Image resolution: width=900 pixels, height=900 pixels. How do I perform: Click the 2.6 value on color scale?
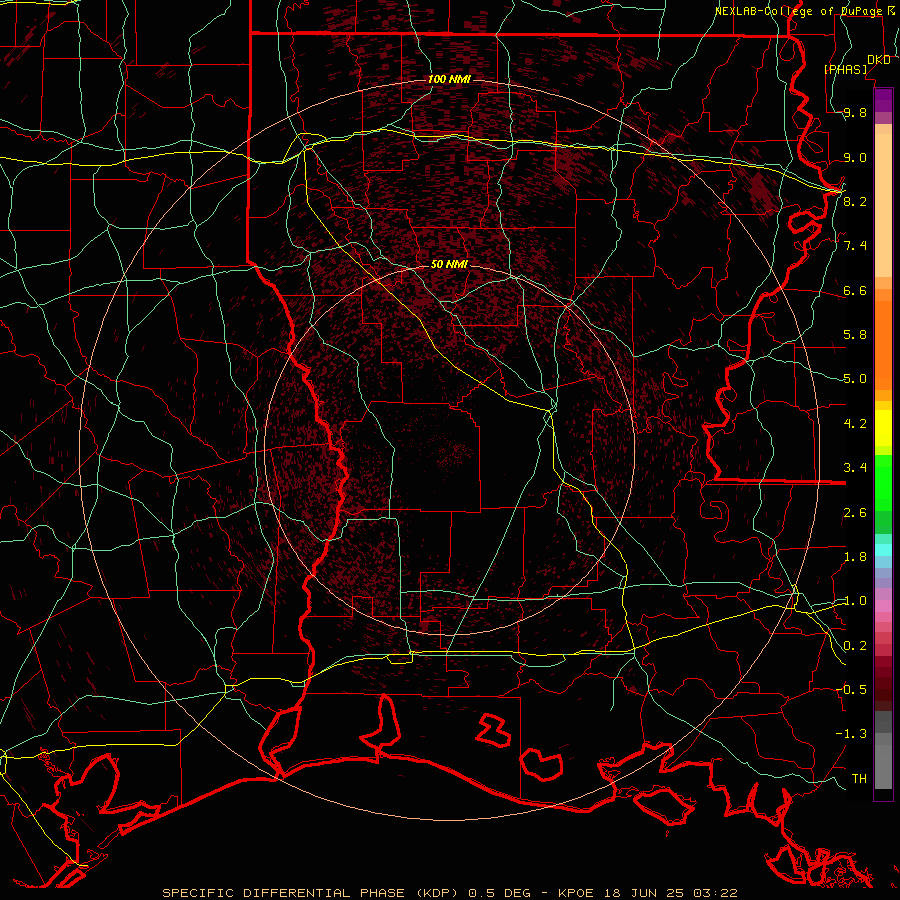(x=855, y=513)
